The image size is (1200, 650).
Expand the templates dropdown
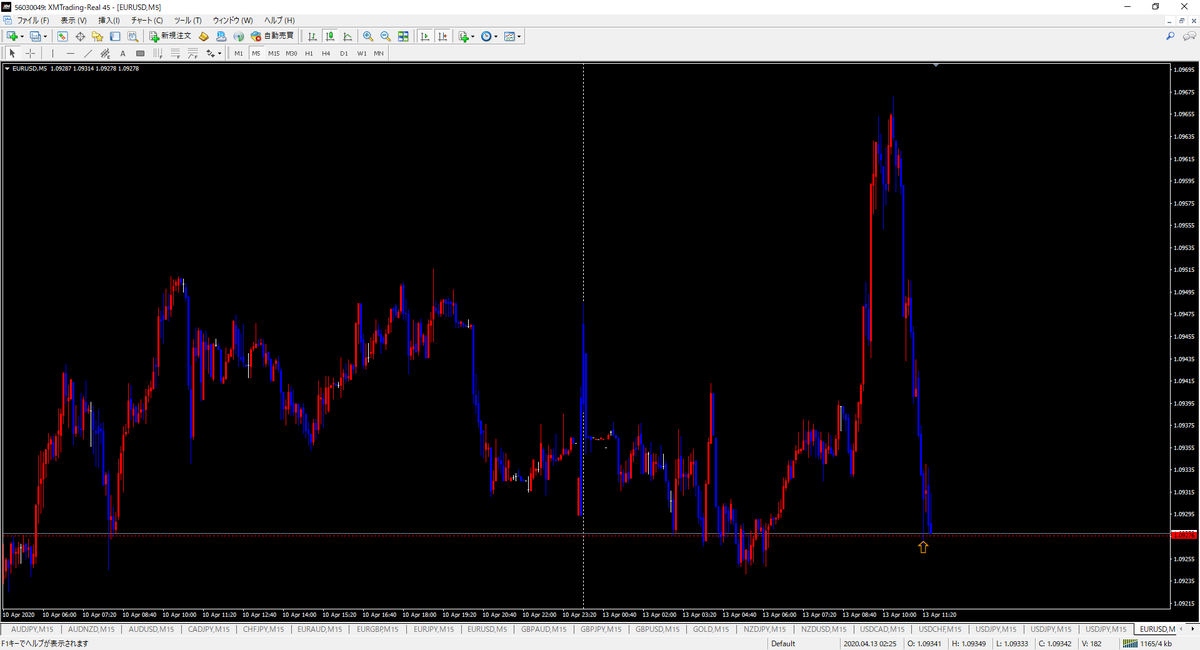[520, 36]
